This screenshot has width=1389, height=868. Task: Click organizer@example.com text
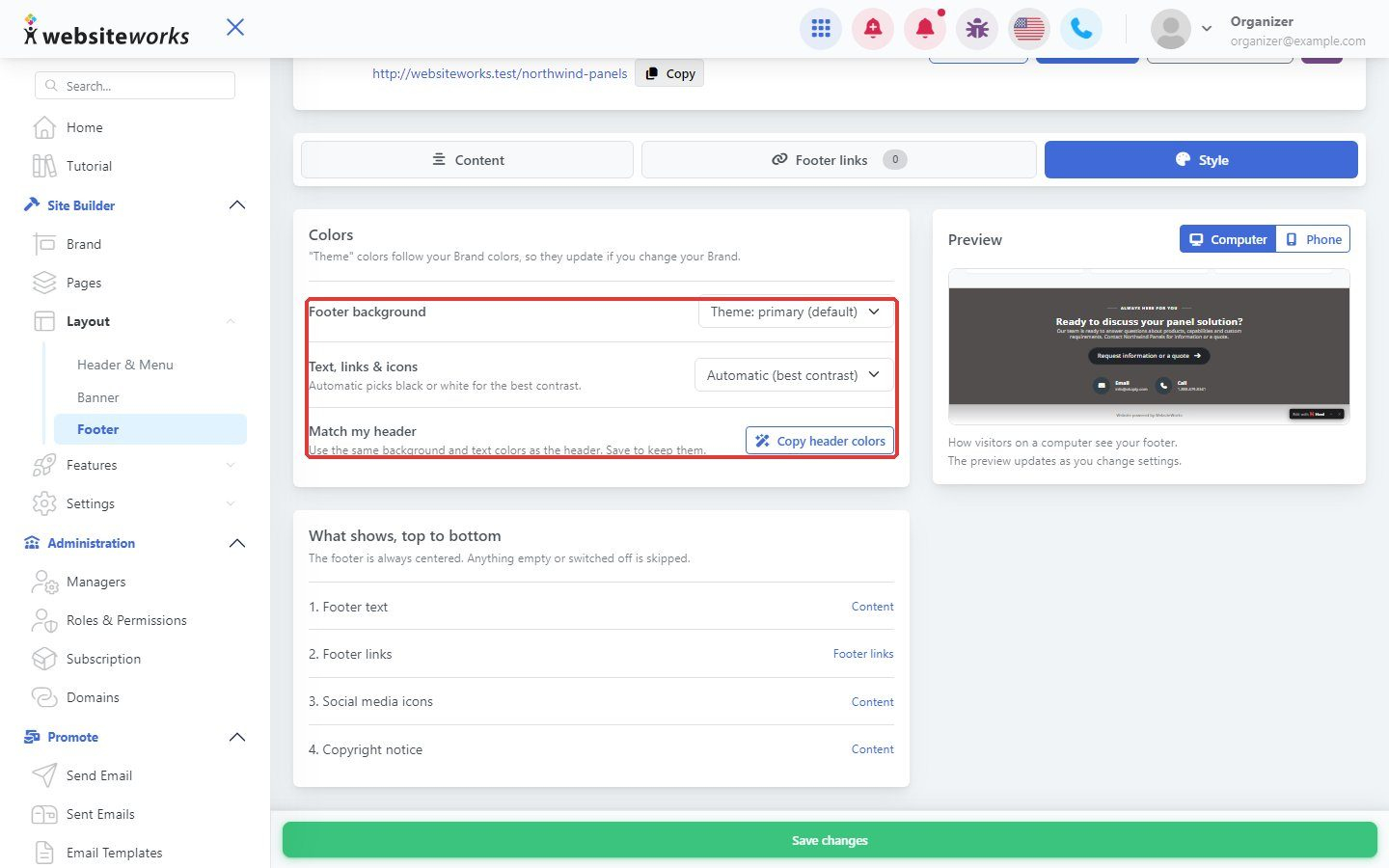click(x=1297, y=41)
